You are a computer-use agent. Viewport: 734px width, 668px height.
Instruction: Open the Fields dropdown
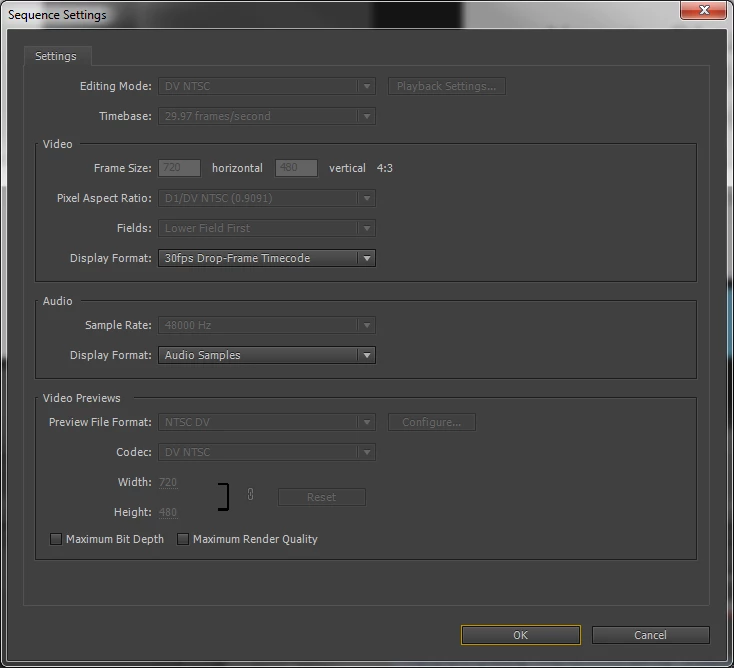point(267,228)
